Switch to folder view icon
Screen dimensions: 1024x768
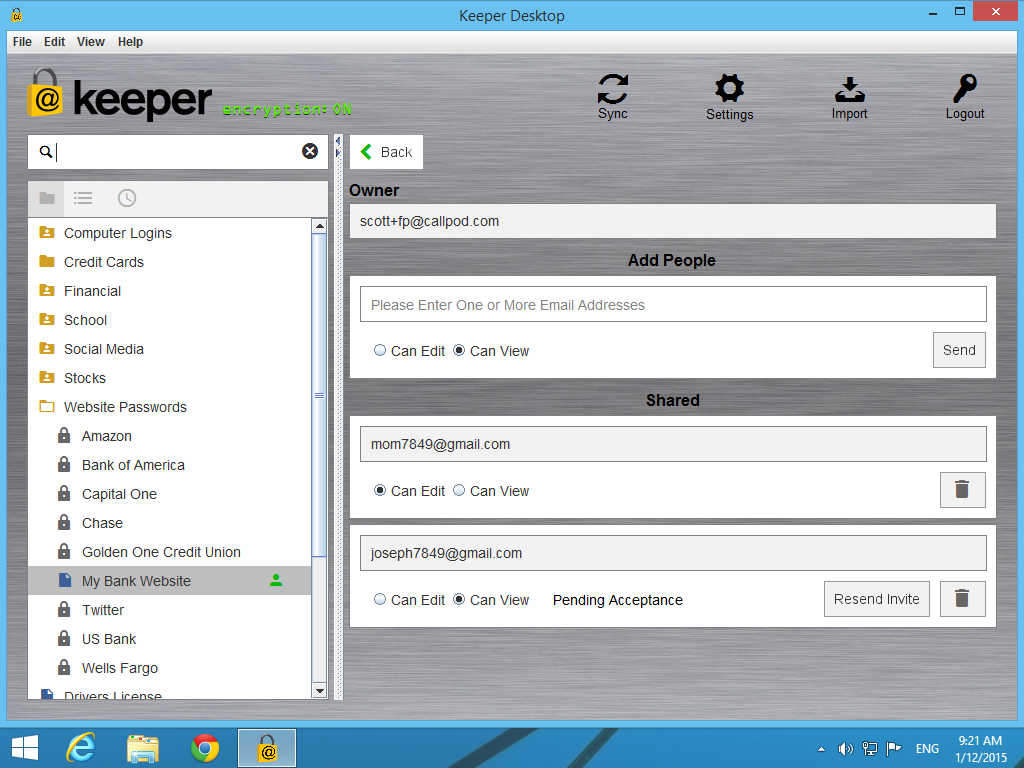(47, 198)
